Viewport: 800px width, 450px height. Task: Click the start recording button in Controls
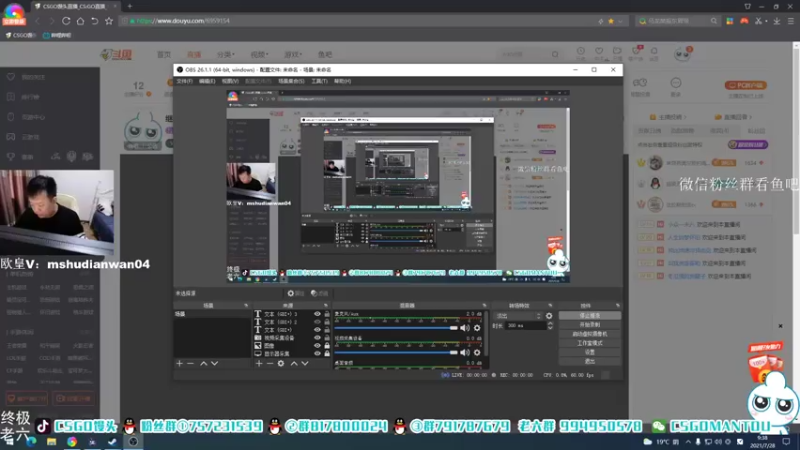click(590, 324)
